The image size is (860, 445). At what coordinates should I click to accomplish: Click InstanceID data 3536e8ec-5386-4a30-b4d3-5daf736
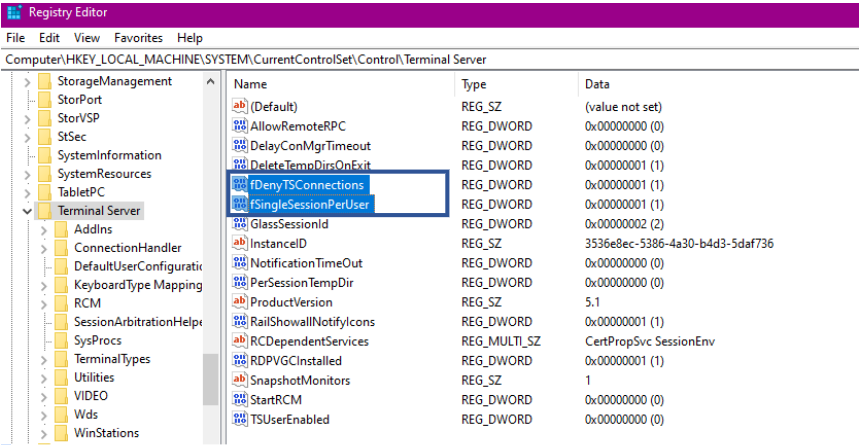[x=680, y=244]
